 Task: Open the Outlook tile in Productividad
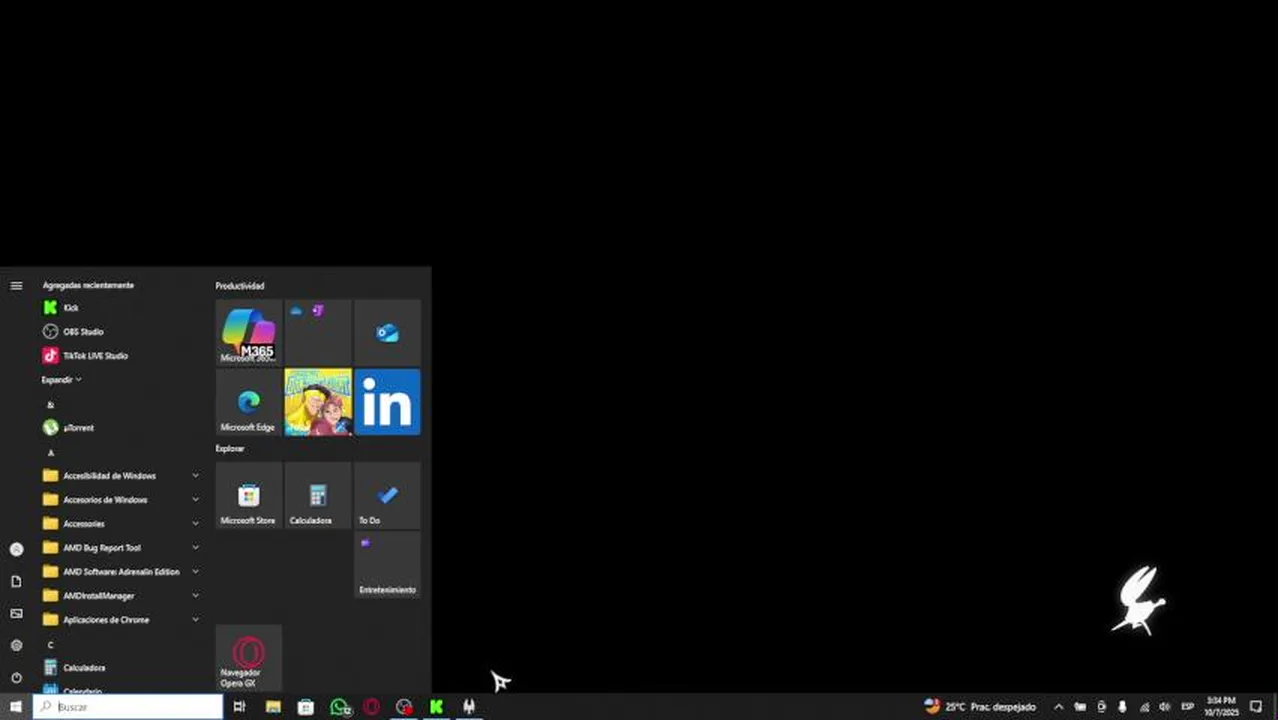[387, 332]
